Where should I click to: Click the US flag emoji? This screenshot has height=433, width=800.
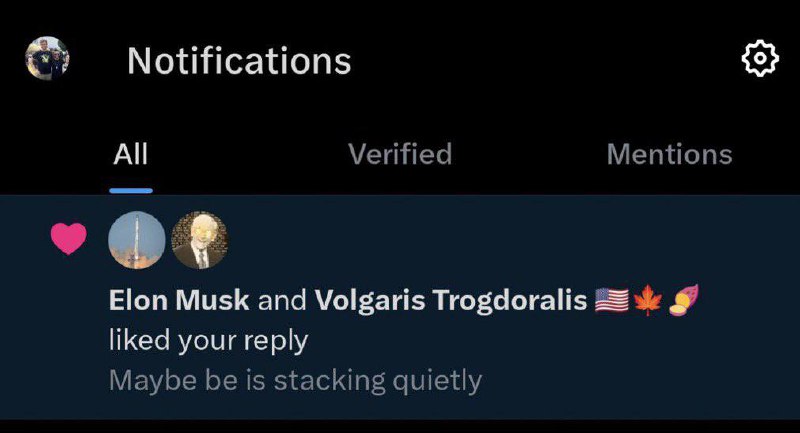610,300
